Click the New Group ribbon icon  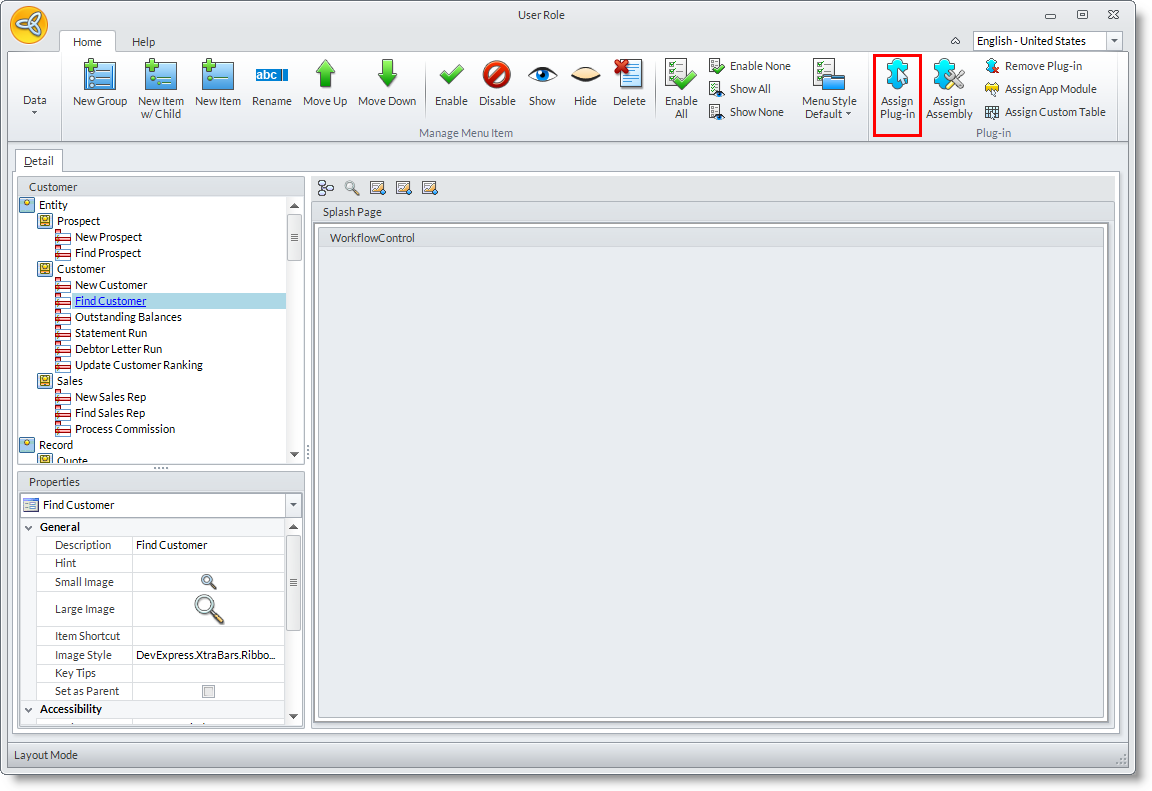click(100, 77)
